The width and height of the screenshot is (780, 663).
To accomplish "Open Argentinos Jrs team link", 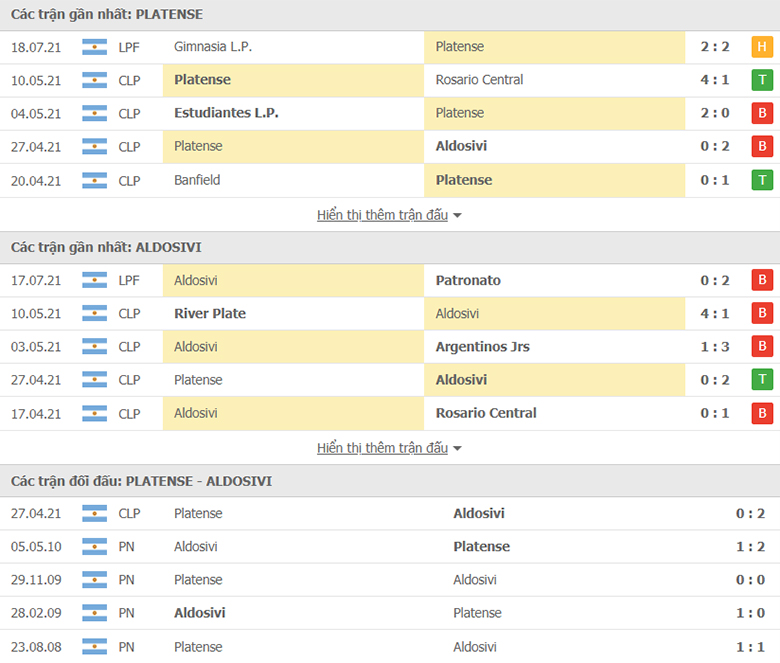I will (483, 347).
